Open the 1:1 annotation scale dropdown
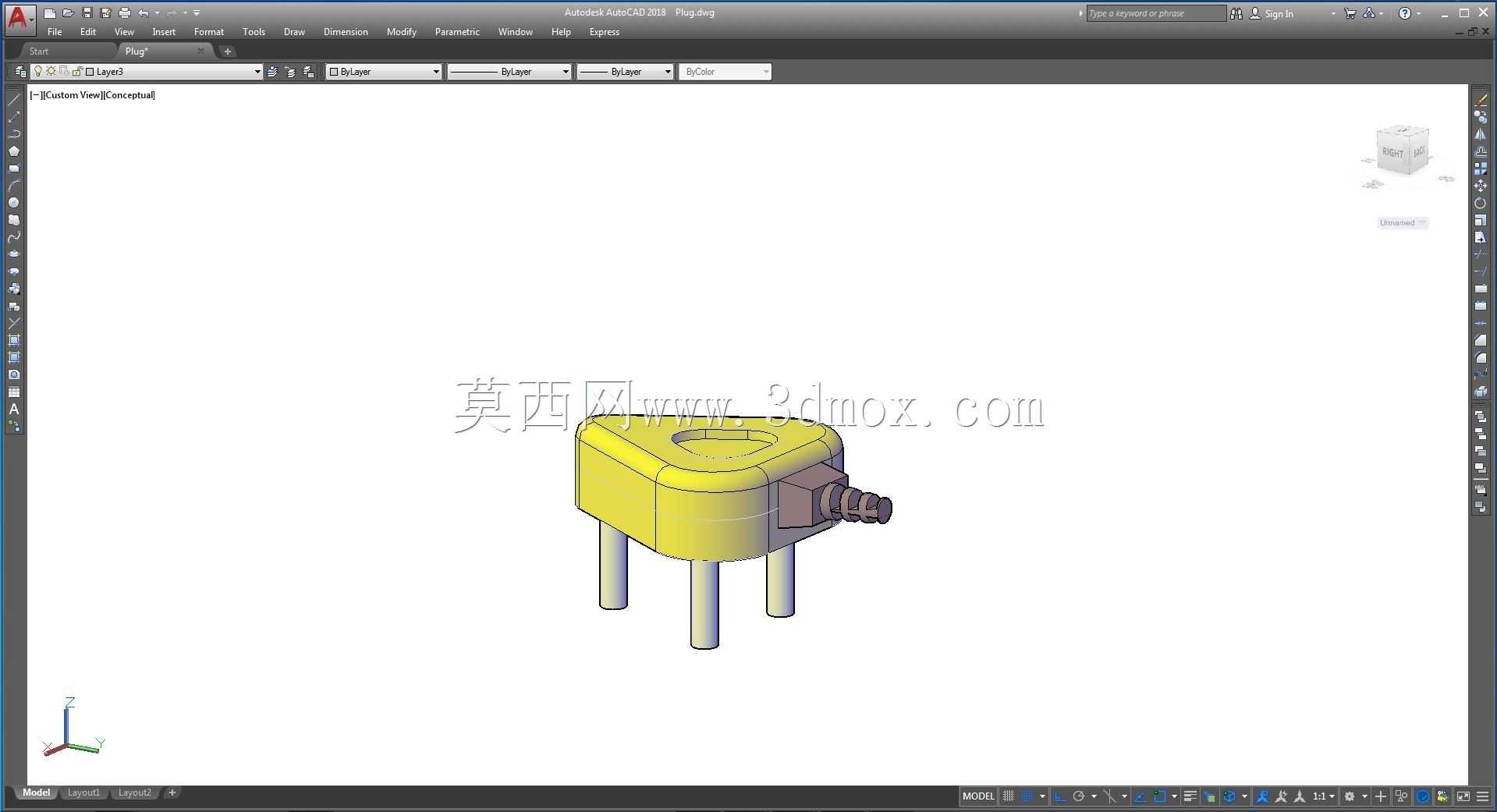 point(1323,796)
